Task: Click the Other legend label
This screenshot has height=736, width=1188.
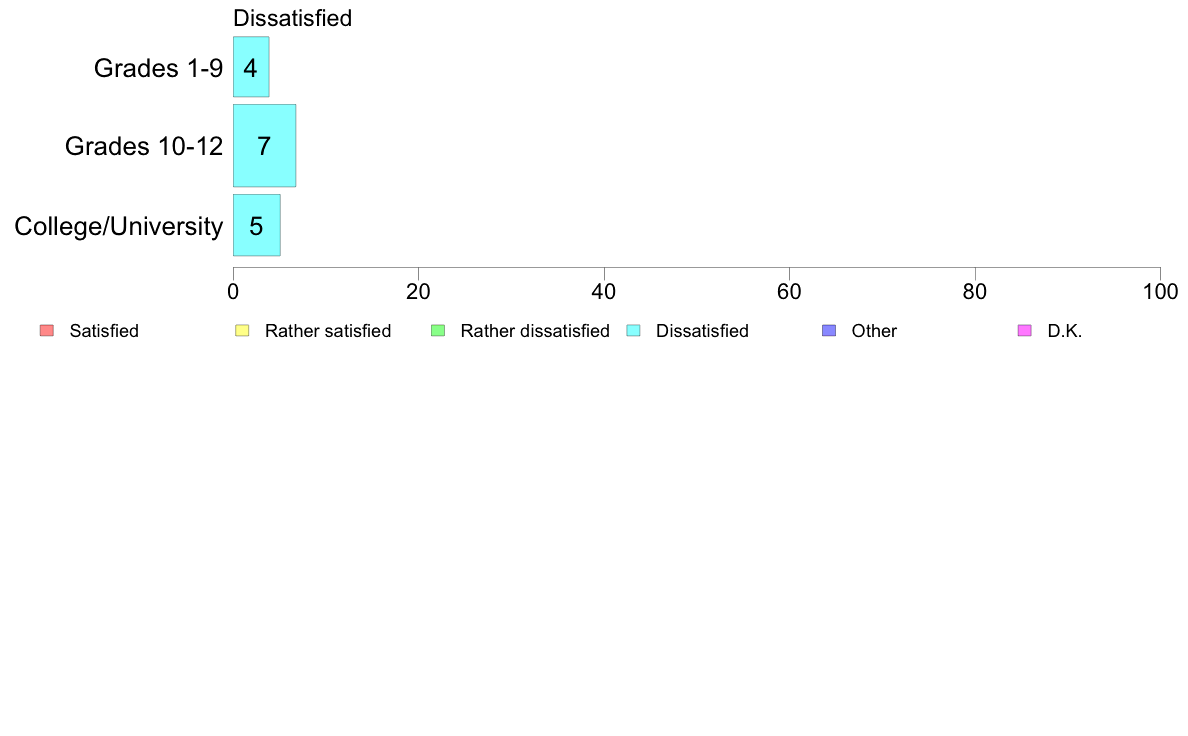Action: (x=874, y=331)
